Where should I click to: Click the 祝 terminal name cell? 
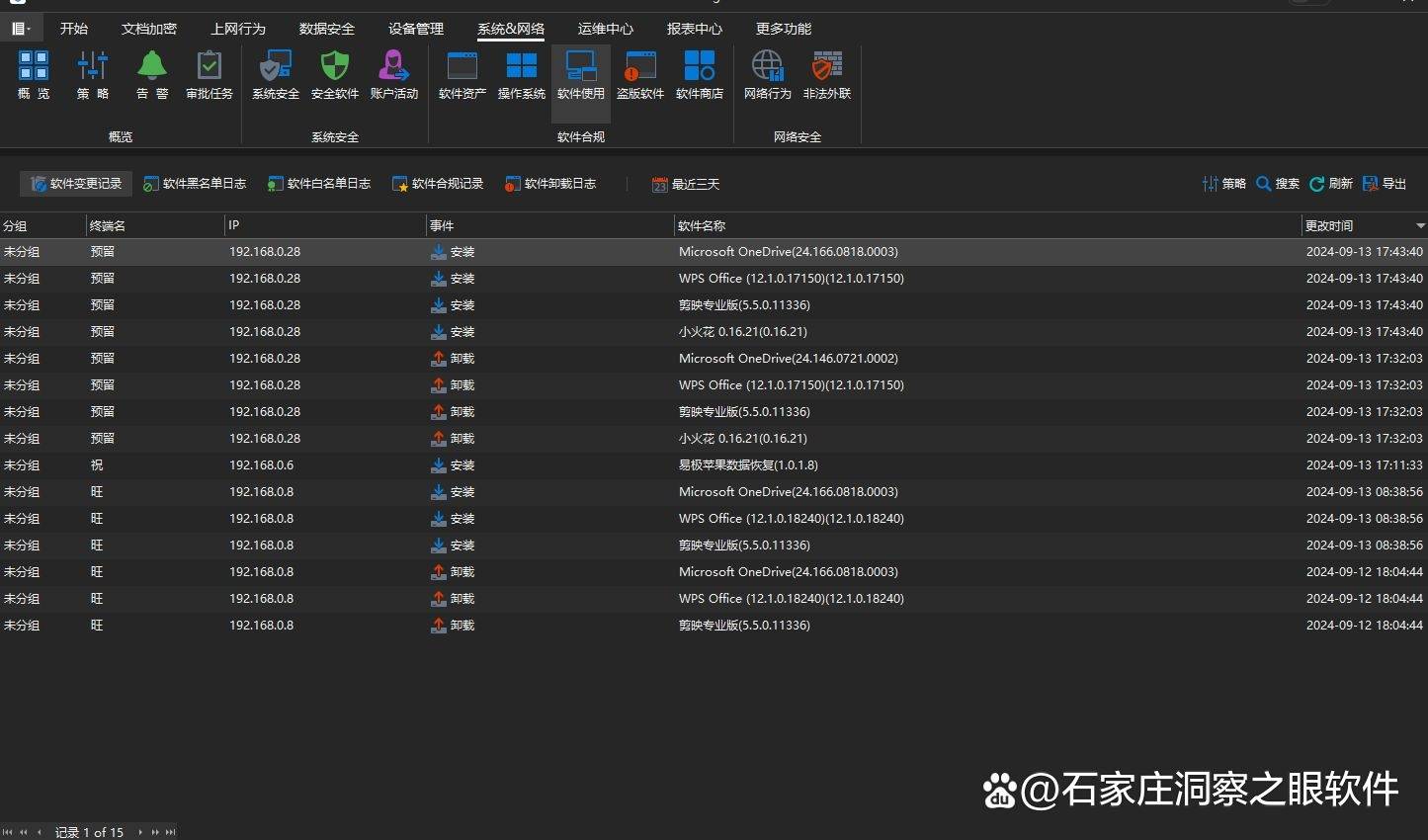97,465
